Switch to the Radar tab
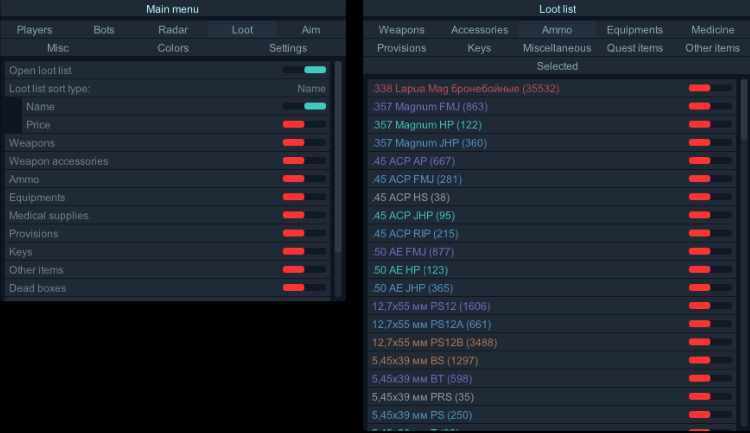 (x=173, y=30)
